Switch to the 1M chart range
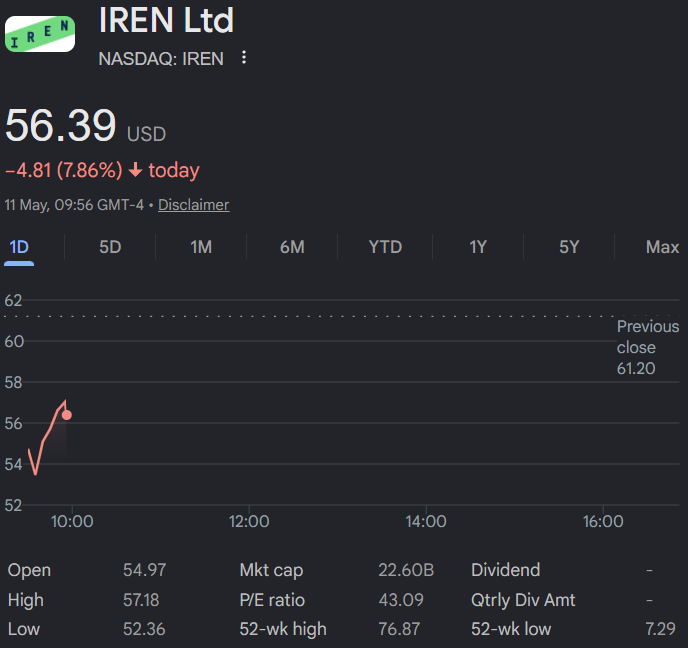688x648 pixels. point(201,247)
